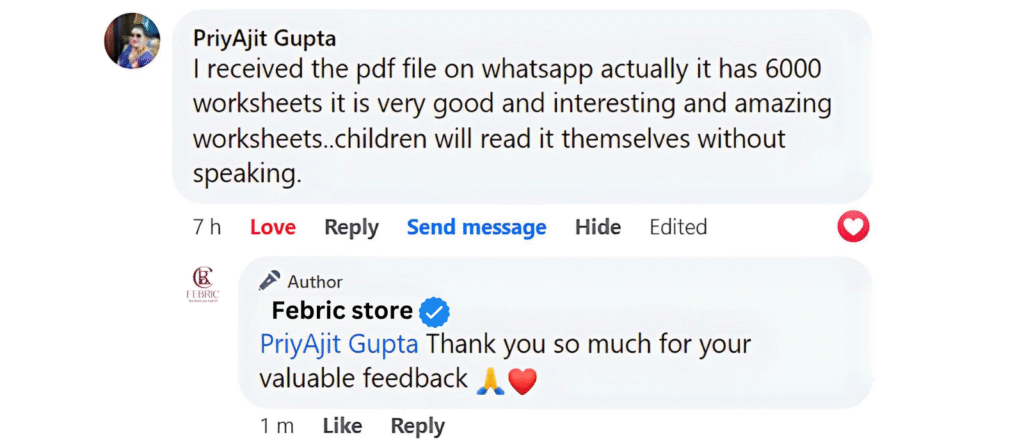Click the 1 m reply timestamp
This screenshot has height=446, width=1024.
coord(277,426)
